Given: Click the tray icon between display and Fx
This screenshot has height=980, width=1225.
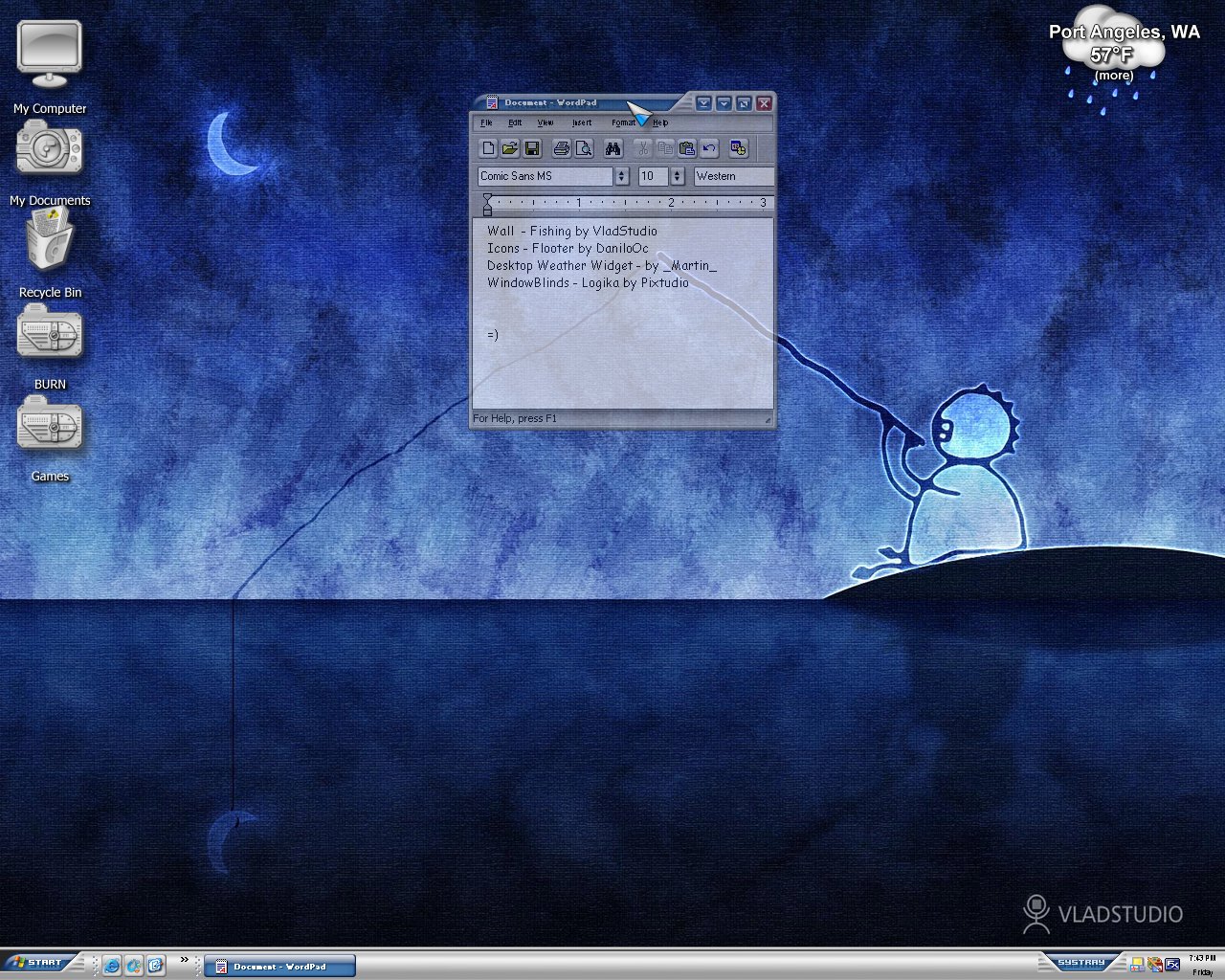Looking at the screenshot, I should tap(1154, 965).
